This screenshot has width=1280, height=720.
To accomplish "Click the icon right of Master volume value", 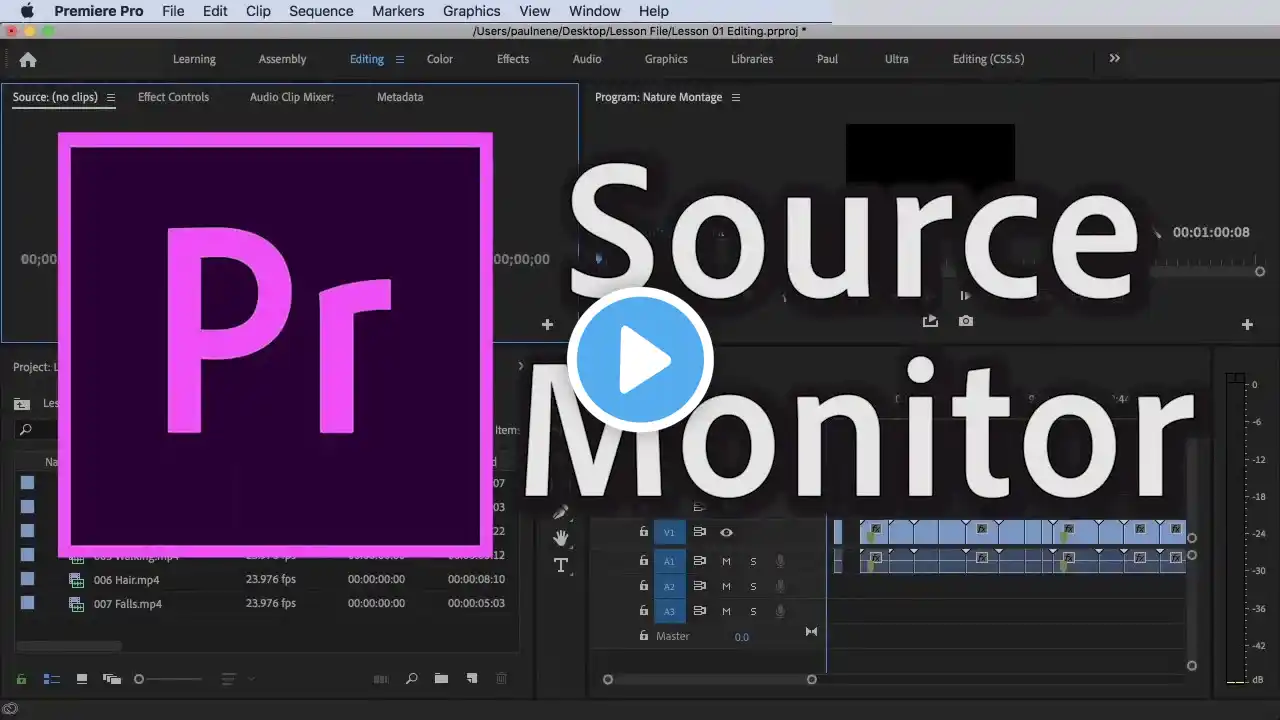I will [x=811, y=631].
